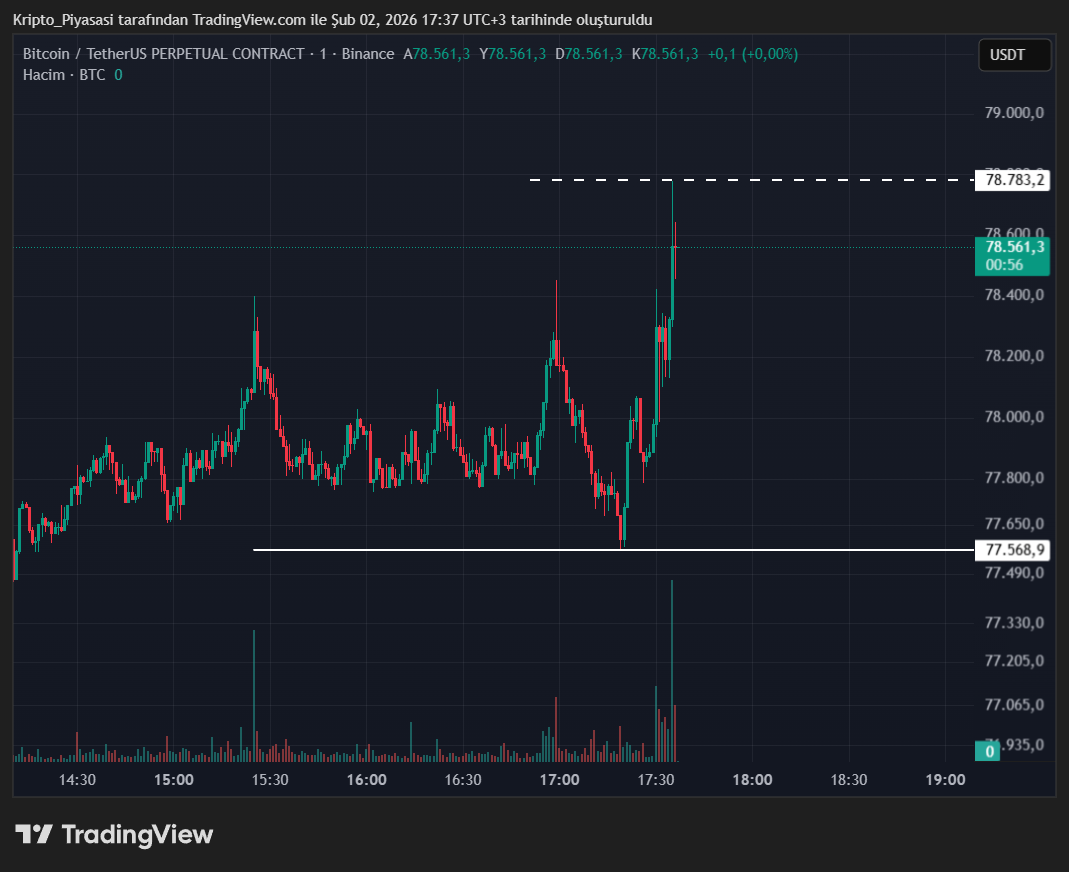This screenshot has height=872, width=1069.
Task: Click the +0,1 (+0,00%) change value in header
Action: coord(752,54)
